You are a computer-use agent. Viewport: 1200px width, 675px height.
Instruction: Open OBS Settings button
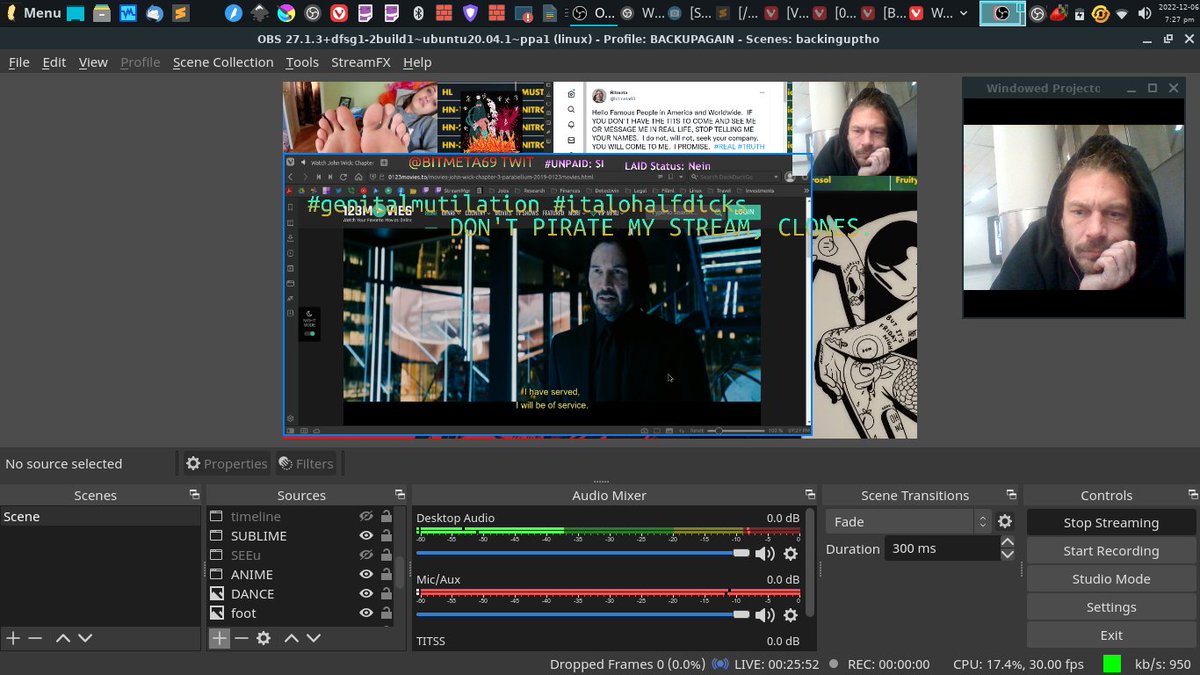coord(1111,607)
